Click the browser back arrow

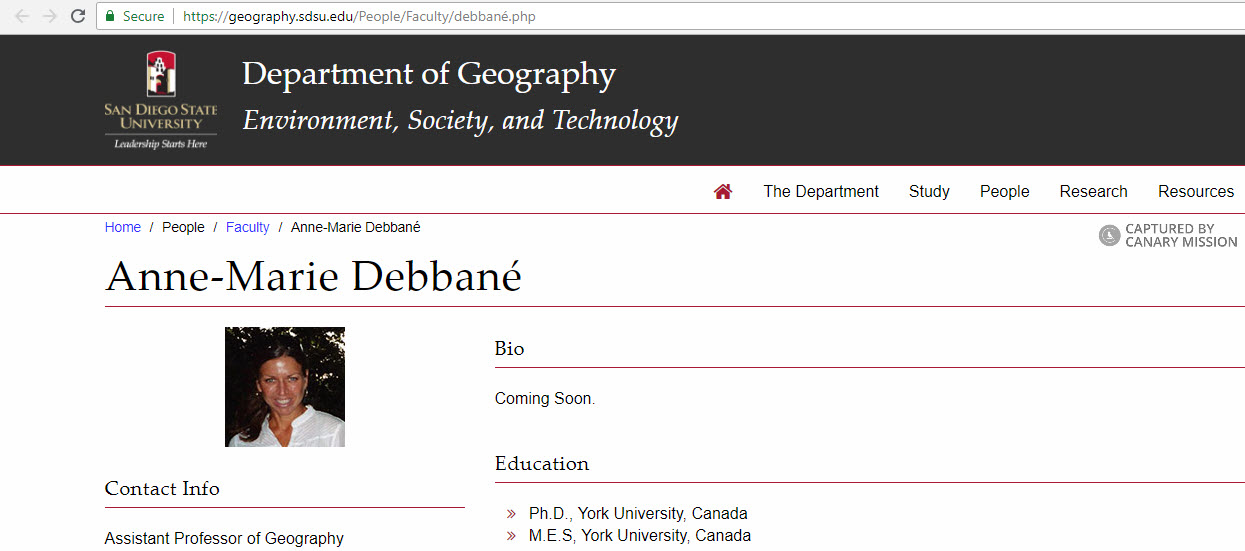click(x=22, y=16)
